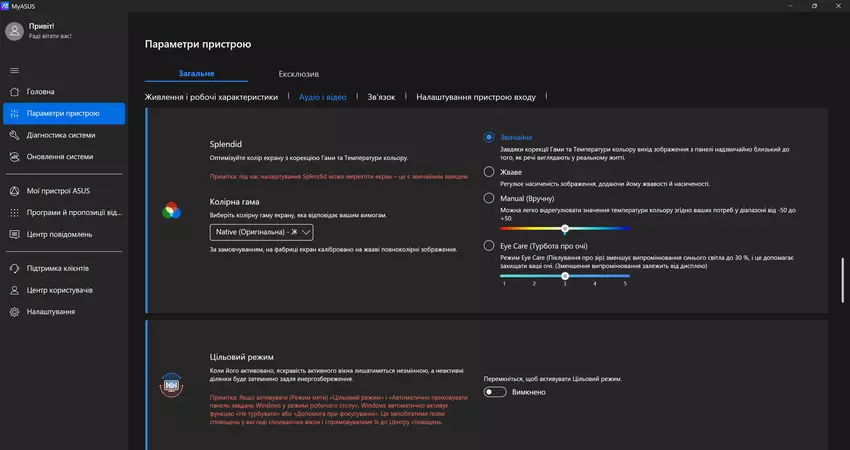Switch to the Ексклюзив tab
Viewport: 850px width, 450px height.
298,74
